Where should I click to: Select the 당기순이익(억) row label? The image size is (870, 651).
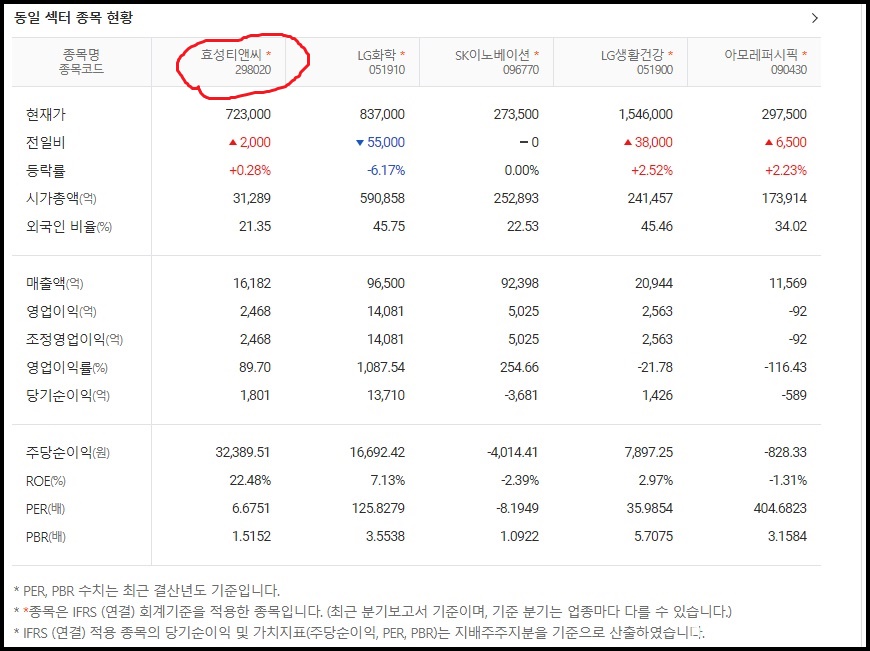pos(68,395)
